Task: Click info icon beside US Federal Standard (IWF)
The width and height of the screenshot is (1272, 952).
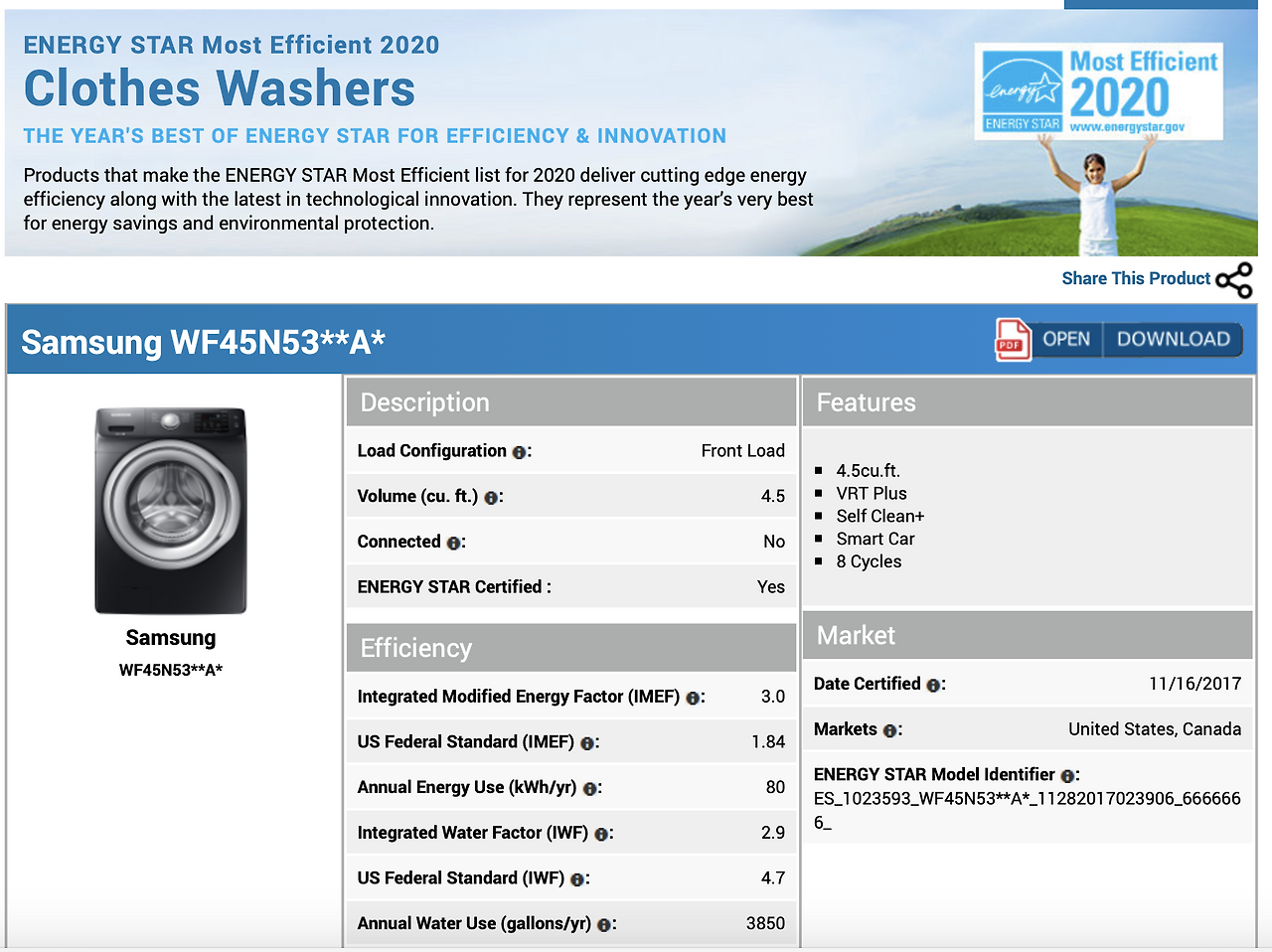Action: (577, 879)
